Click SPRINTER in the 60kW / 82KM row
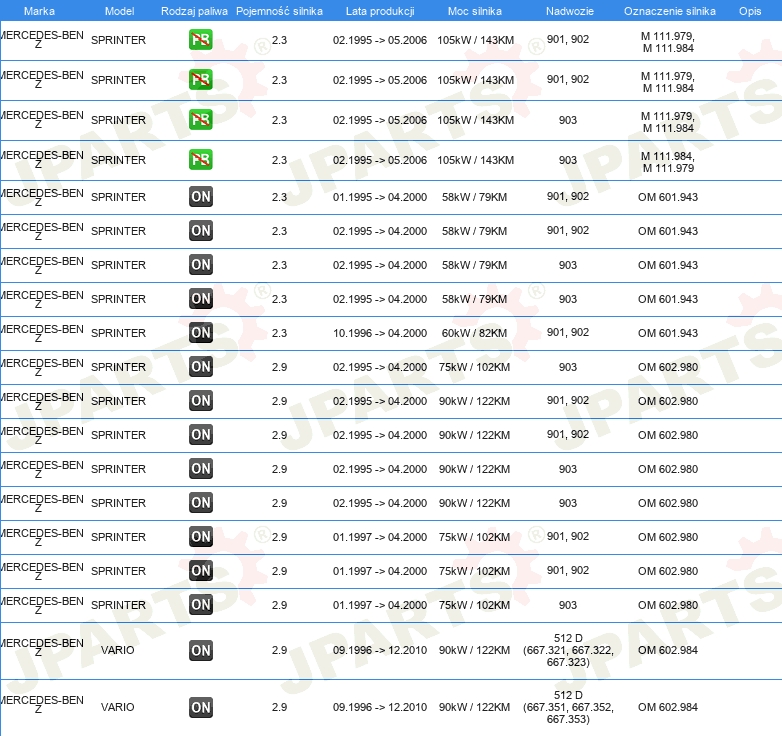 click(118, 333)
